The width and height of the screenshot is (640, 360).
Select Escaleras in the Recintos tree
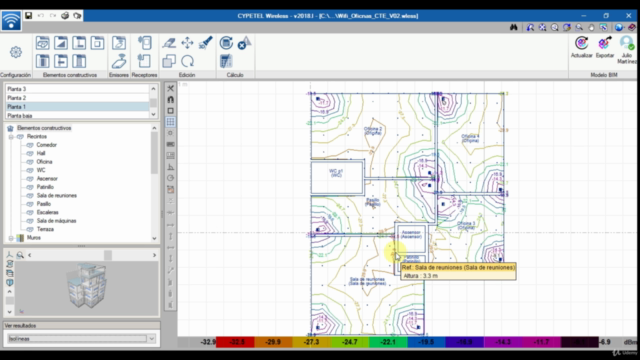[47, 212]
